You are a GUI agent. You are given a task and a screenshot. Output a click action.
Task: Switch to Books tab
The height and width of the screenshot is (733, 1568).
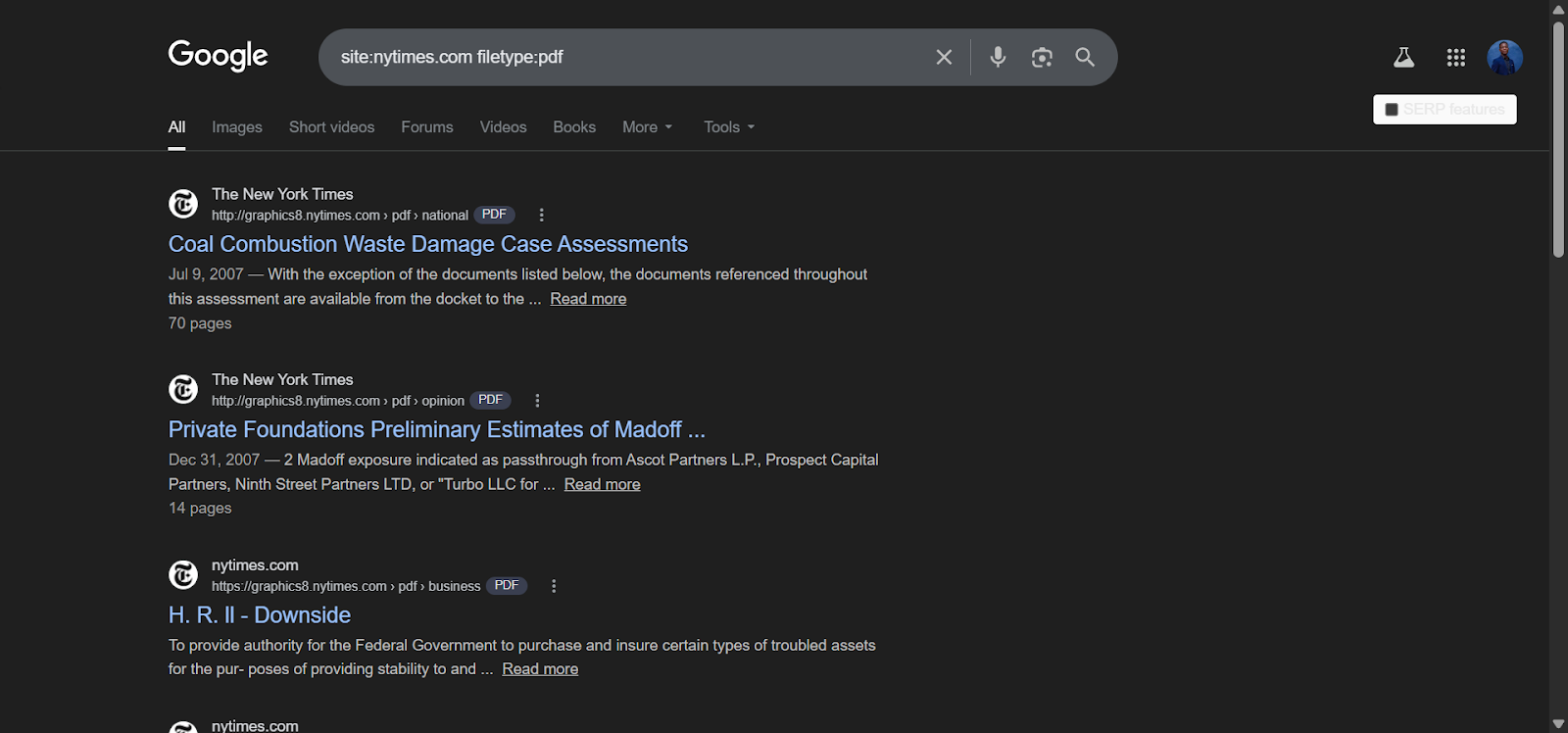coord(574,127)
